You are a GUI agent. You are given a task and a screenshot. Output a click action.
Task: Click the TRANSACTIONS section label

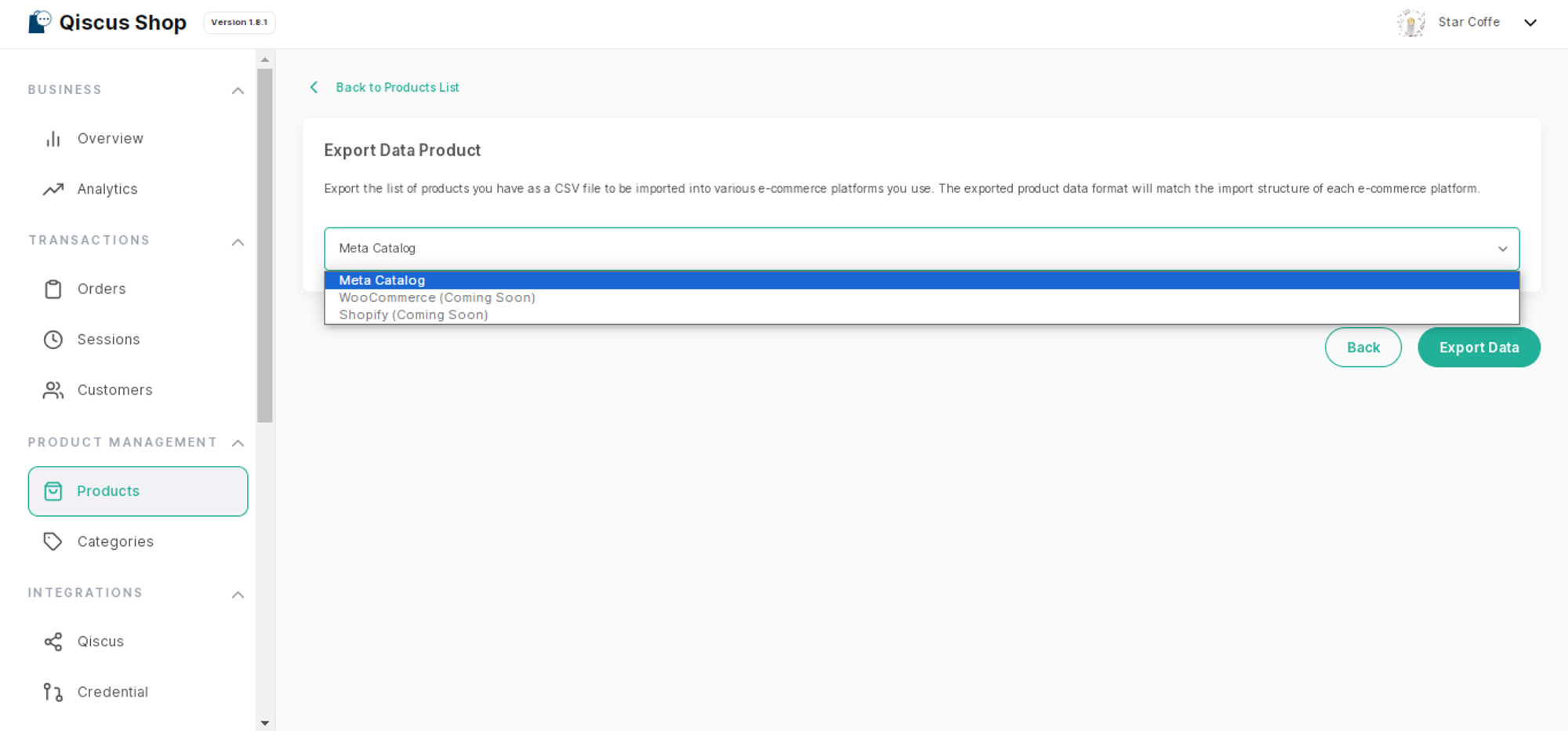(89, 241)
